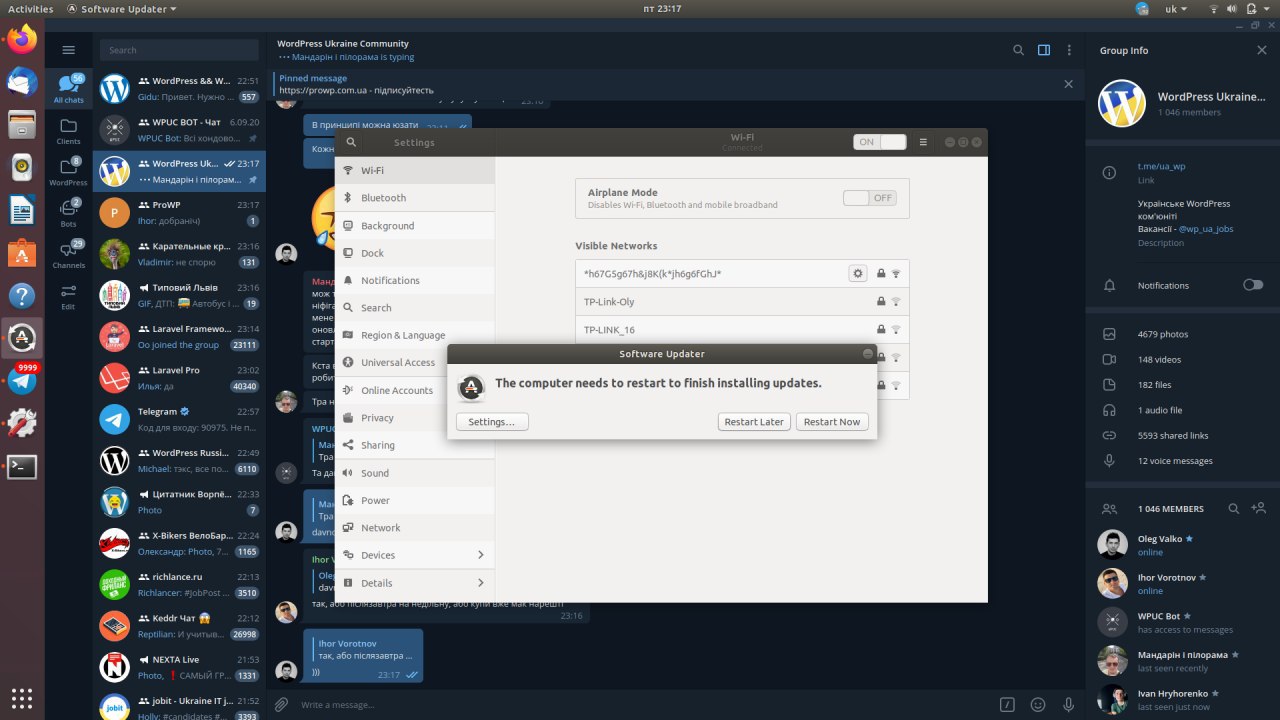This screenshot has width=1280, height=720.
Task: Open Region & Language settings
Action: pos(415,335)
